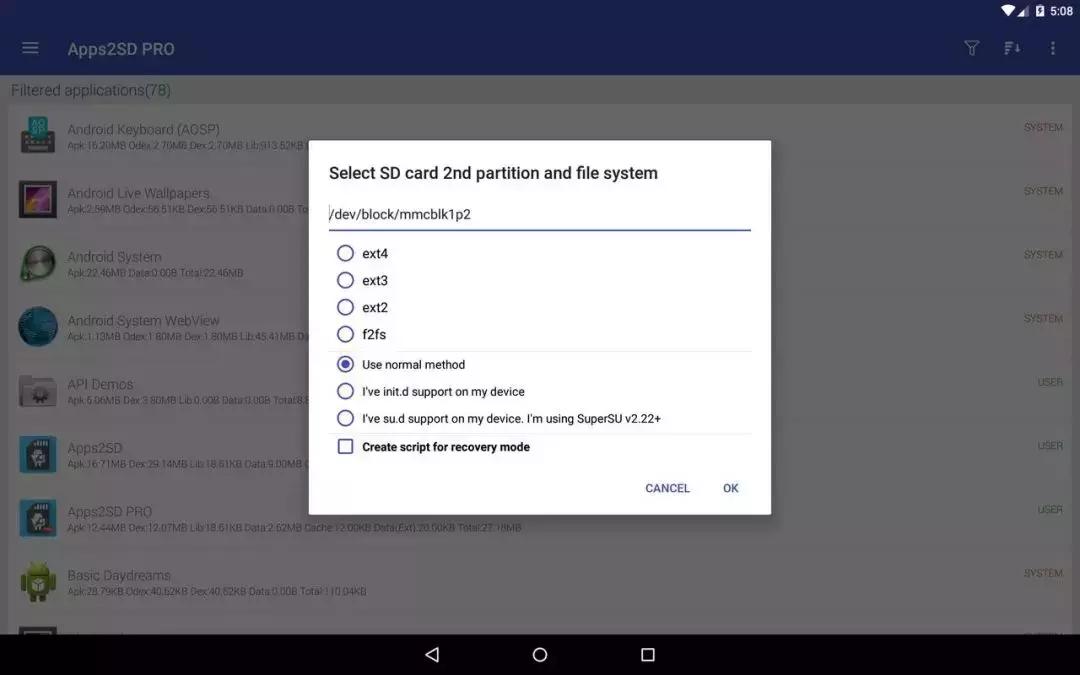Tap the recent apps square button
Viewport: 1080px width, 675px height.
click(x=647, y=654)
